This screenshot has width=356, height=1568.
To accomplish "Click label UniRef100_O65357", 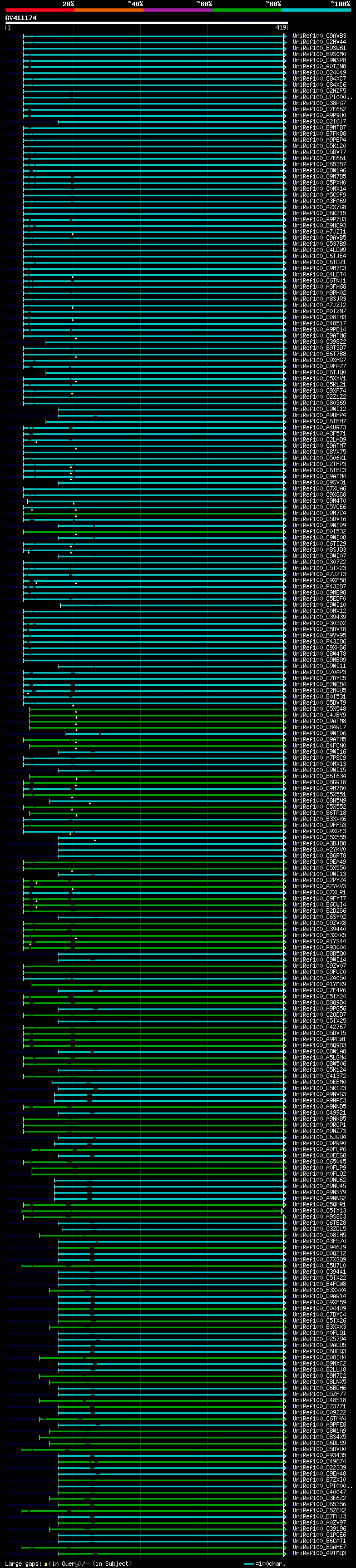I will (319, 164).
